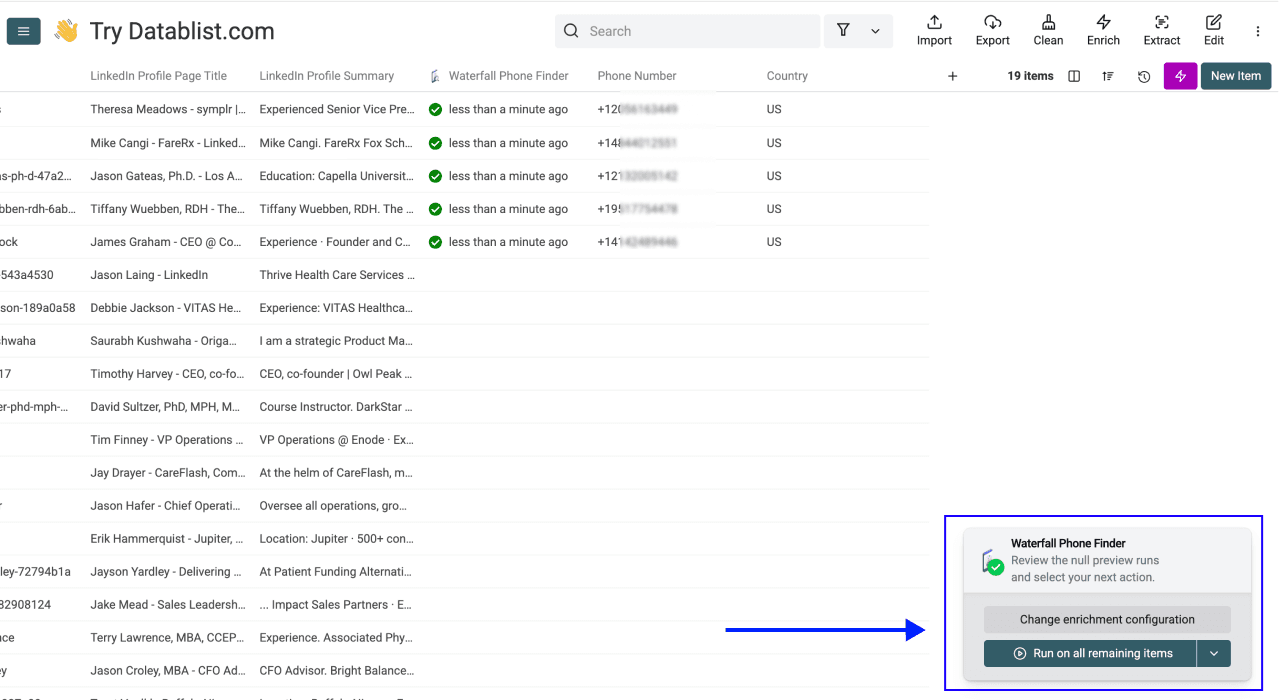Image resolution: width=1279 pixels, height=700 pixels.
Task: Launch the Clean tool
Action: [x=1048, y=30]
